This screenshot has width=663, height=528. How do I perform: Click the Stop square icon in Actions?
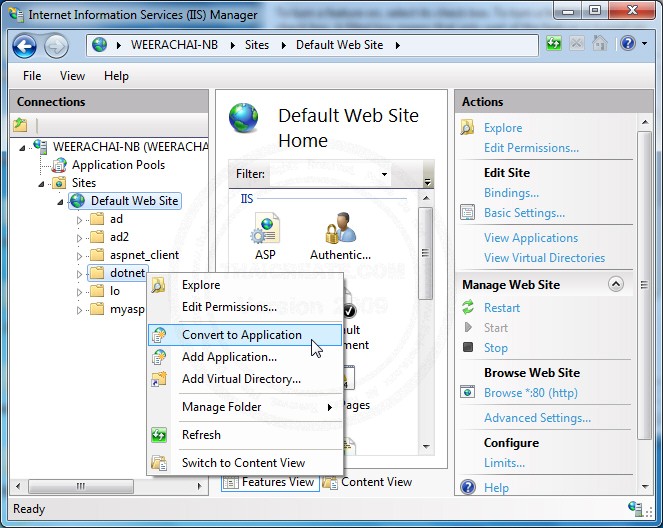[467, 348]
